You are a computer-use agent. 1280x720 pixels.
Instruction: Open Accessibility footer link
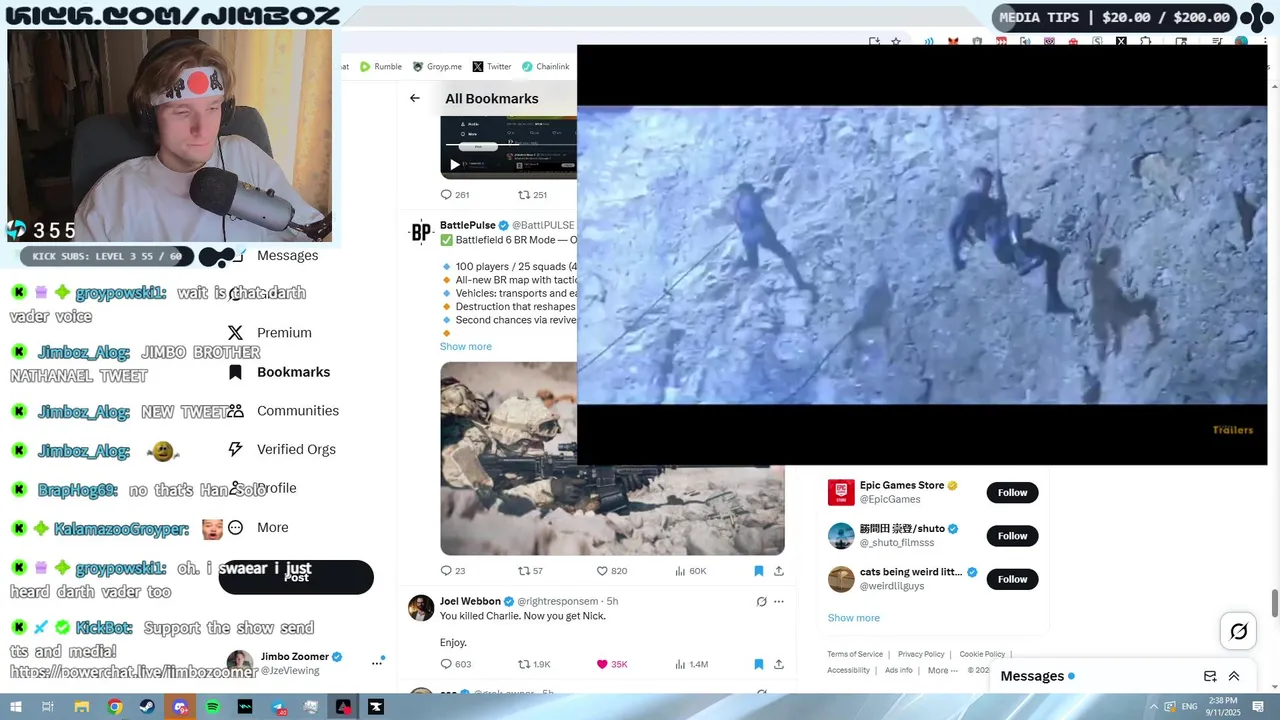click(x=848, y=670)
